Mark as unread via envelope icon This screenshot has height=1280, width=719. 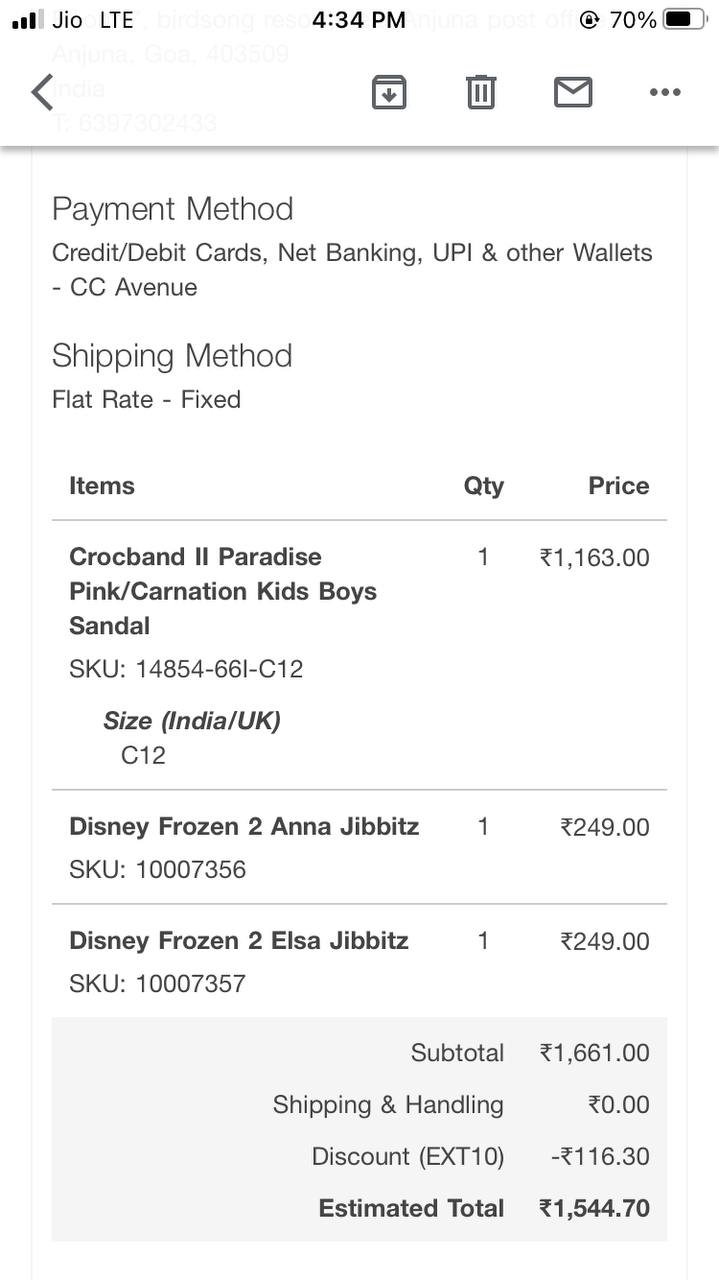573,92
